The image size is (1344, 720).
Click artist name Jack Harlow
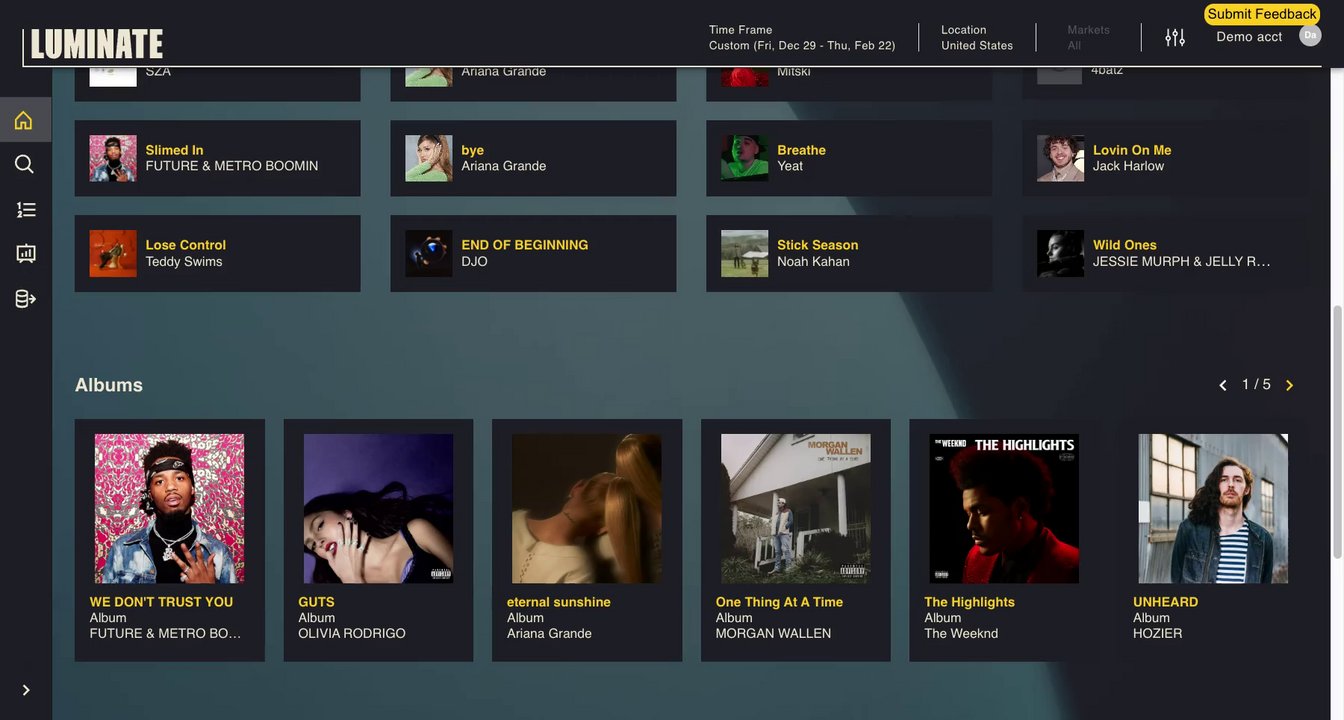pos(1128,166)
